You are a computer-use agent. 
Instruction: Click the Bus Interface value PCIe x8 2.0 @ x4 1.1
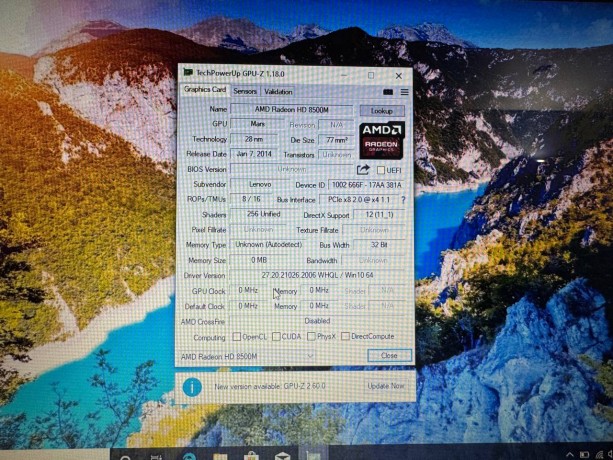pyautogui.click(x=359, y=200)
